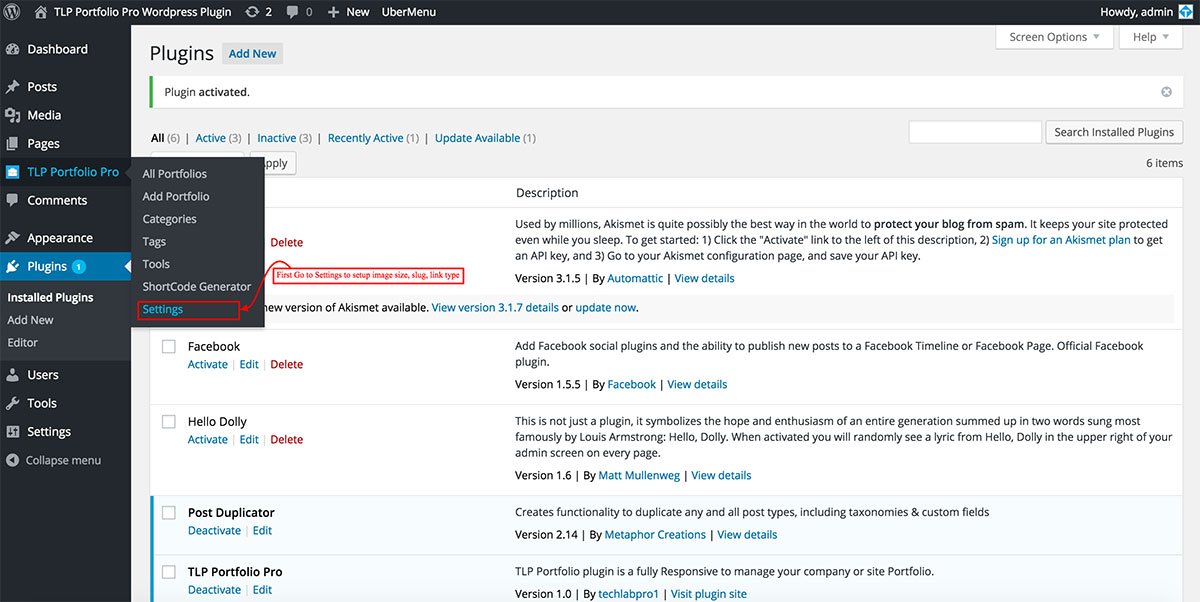Click the Appearance paintbrush icon
Image resolution: width=1200 pixels, height=602 pixels.
point(13,238)
